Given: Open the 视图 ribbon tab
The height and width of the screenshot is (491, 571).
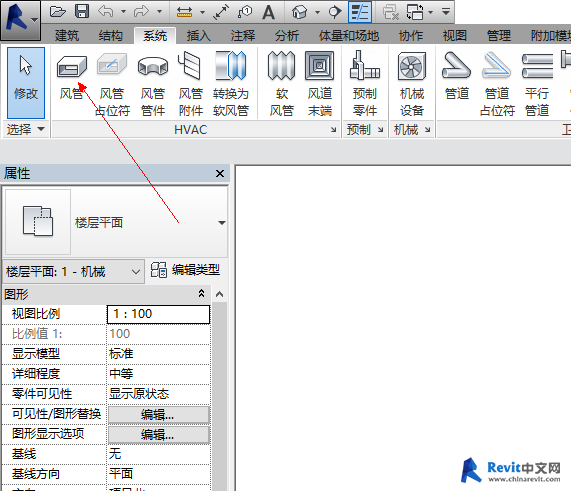Looking at the screenshot, I should click(x=455, y=36).
